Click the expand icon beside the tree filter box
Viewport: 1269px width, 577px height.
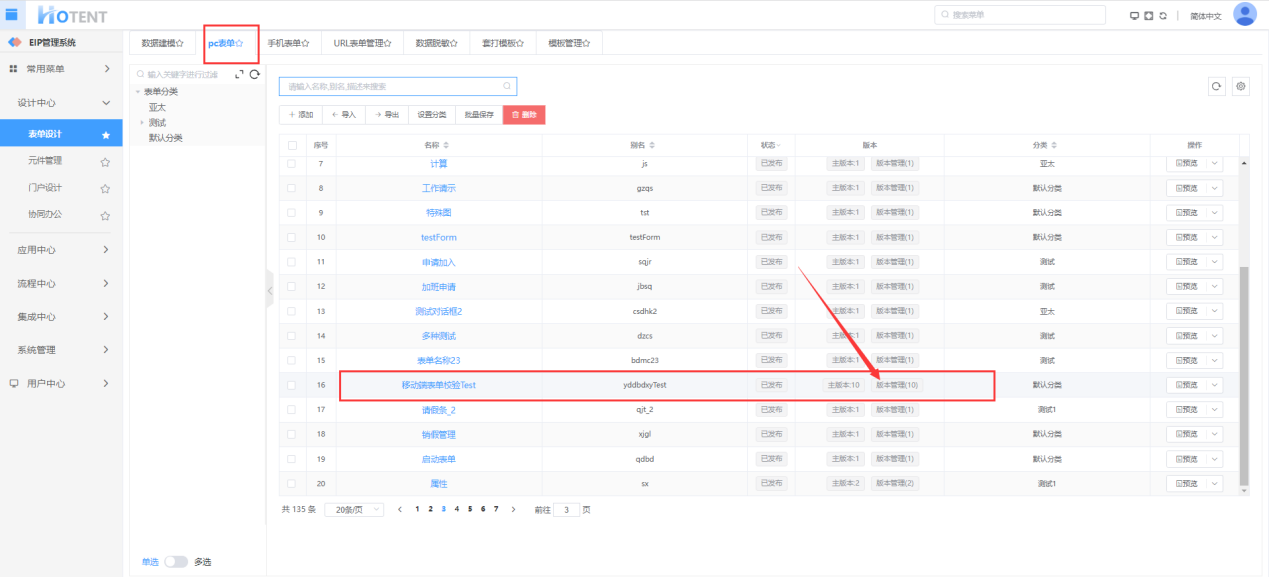pos(239,74)
